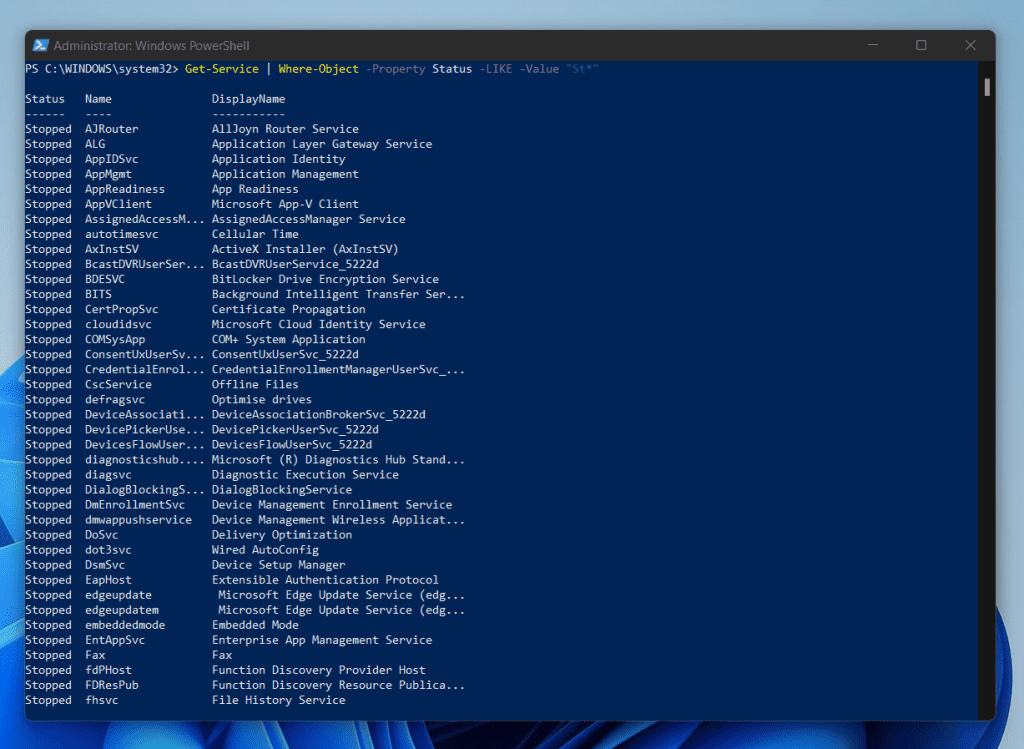Click the Get-Service command text
Screen dimensions: 1024x749
(221, 69)
